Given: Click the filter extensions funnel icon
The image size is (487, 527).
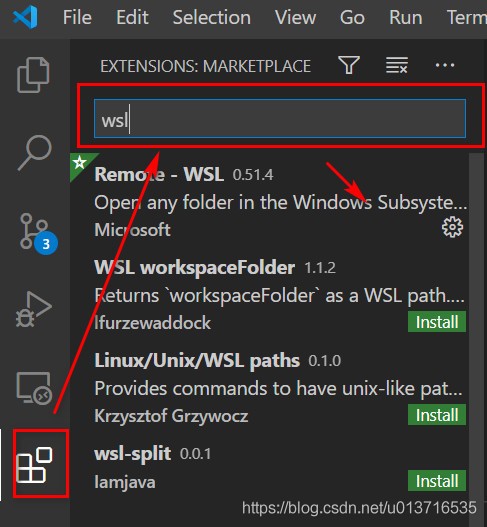Looking at the screenshot, I should (349, 65).
